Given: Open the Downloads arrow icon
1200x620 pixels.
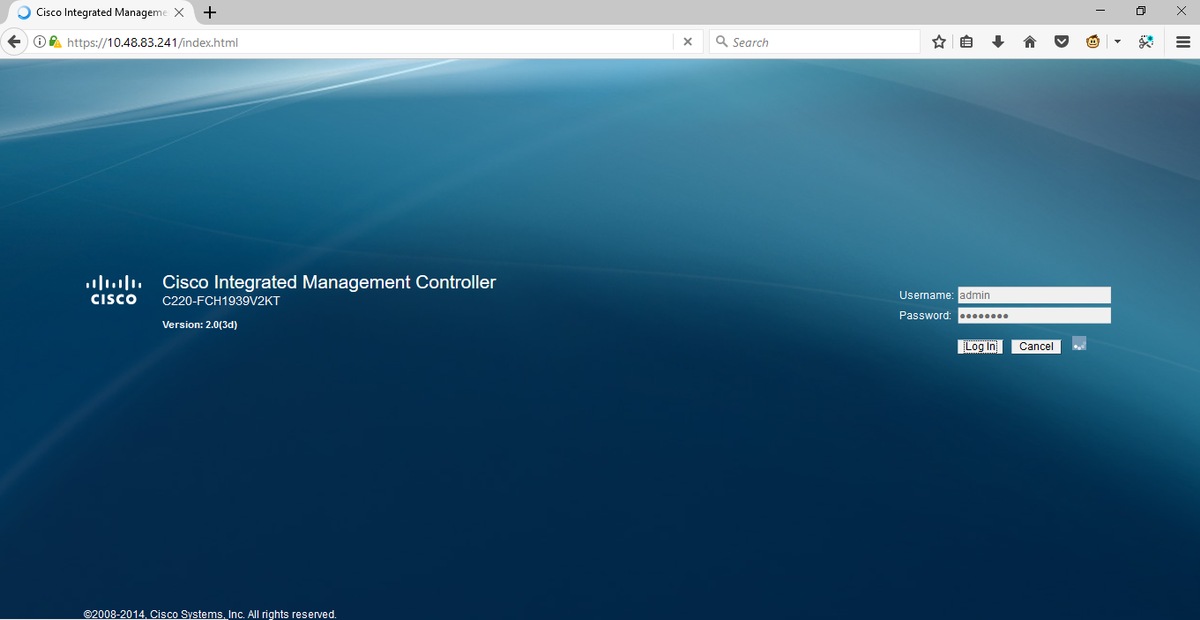Looking at the screenshot, I should click(x=998, y=42).
